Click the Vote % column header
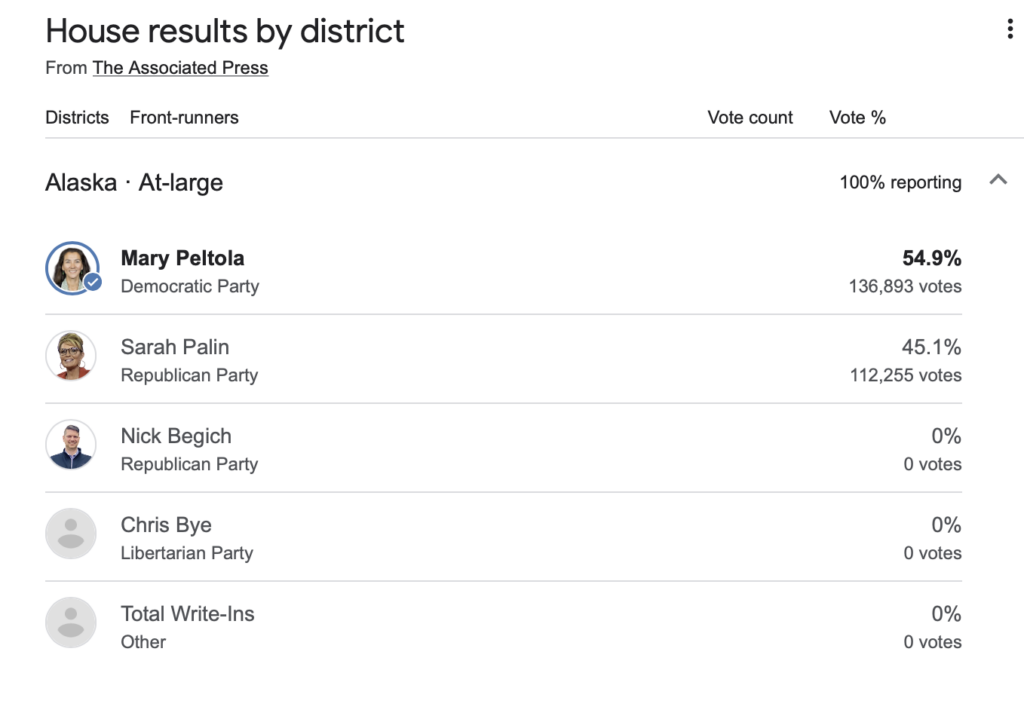 [857, 118]
